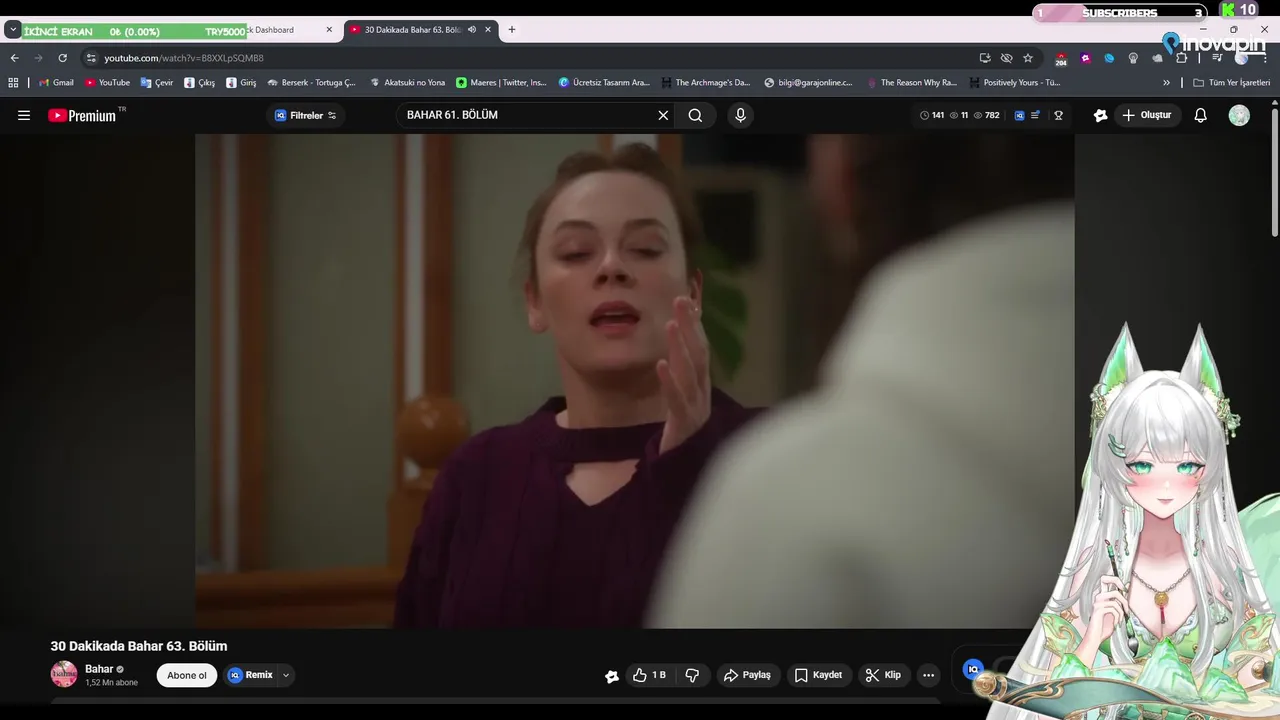Go back with the browser back arrow

click(x=14, y=58)
